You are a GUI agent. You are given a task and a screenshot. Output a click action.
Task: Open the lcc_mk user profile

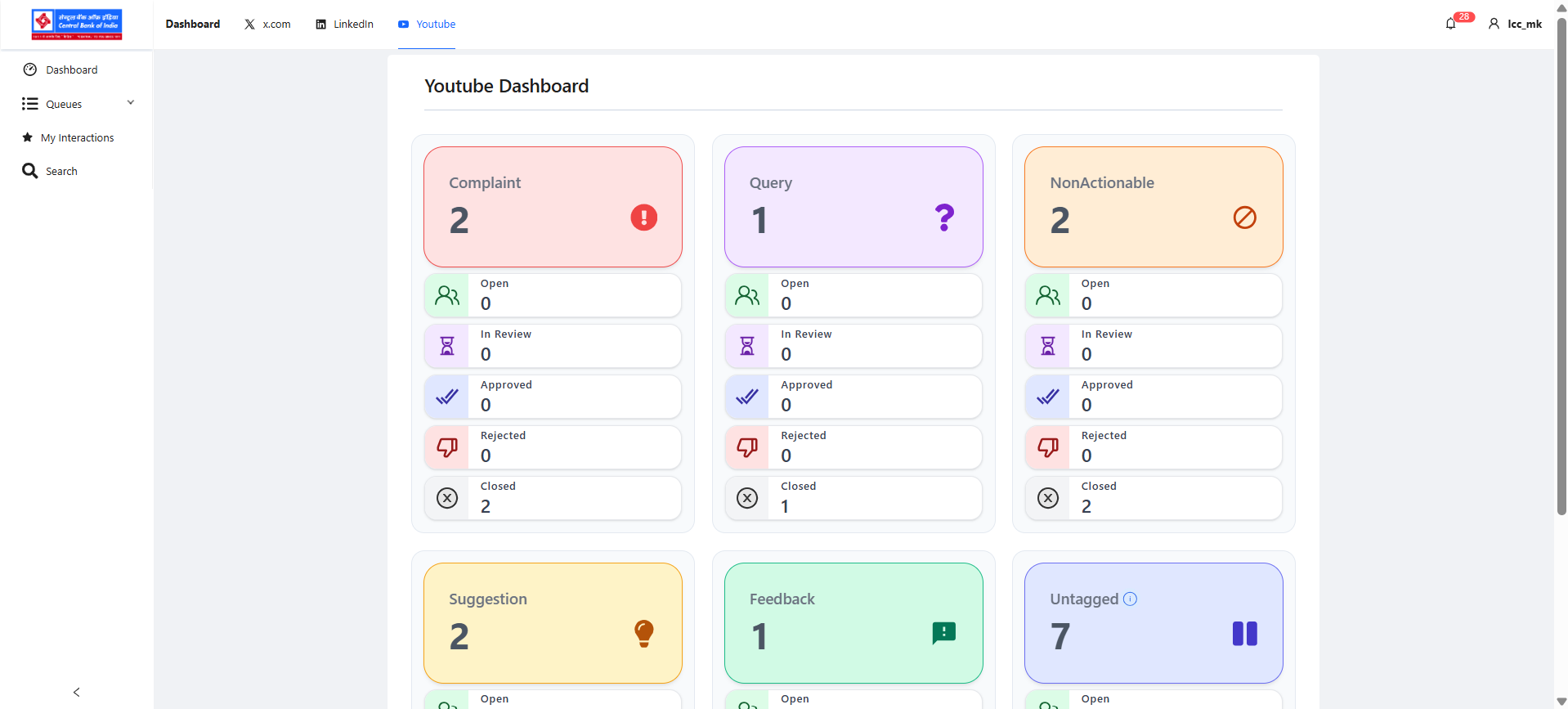[x=1516, y=24]
